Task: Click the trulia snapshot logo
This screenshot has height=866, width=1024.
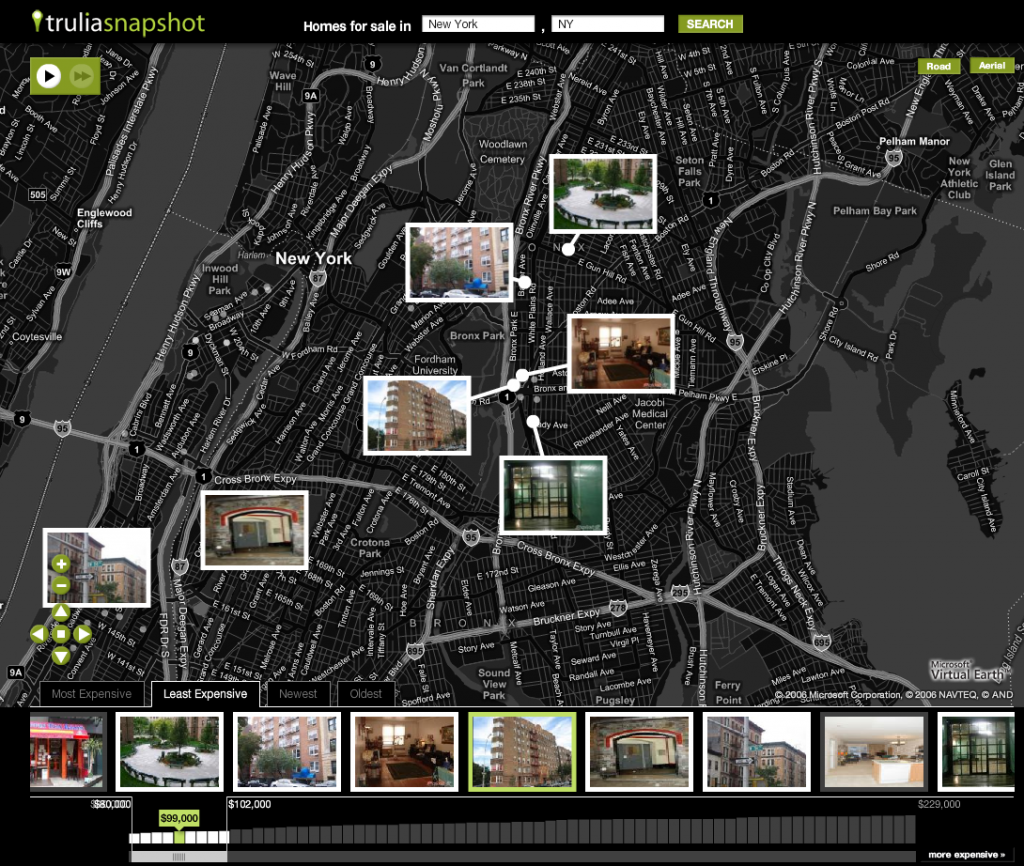Action: [x=118, y=23]
